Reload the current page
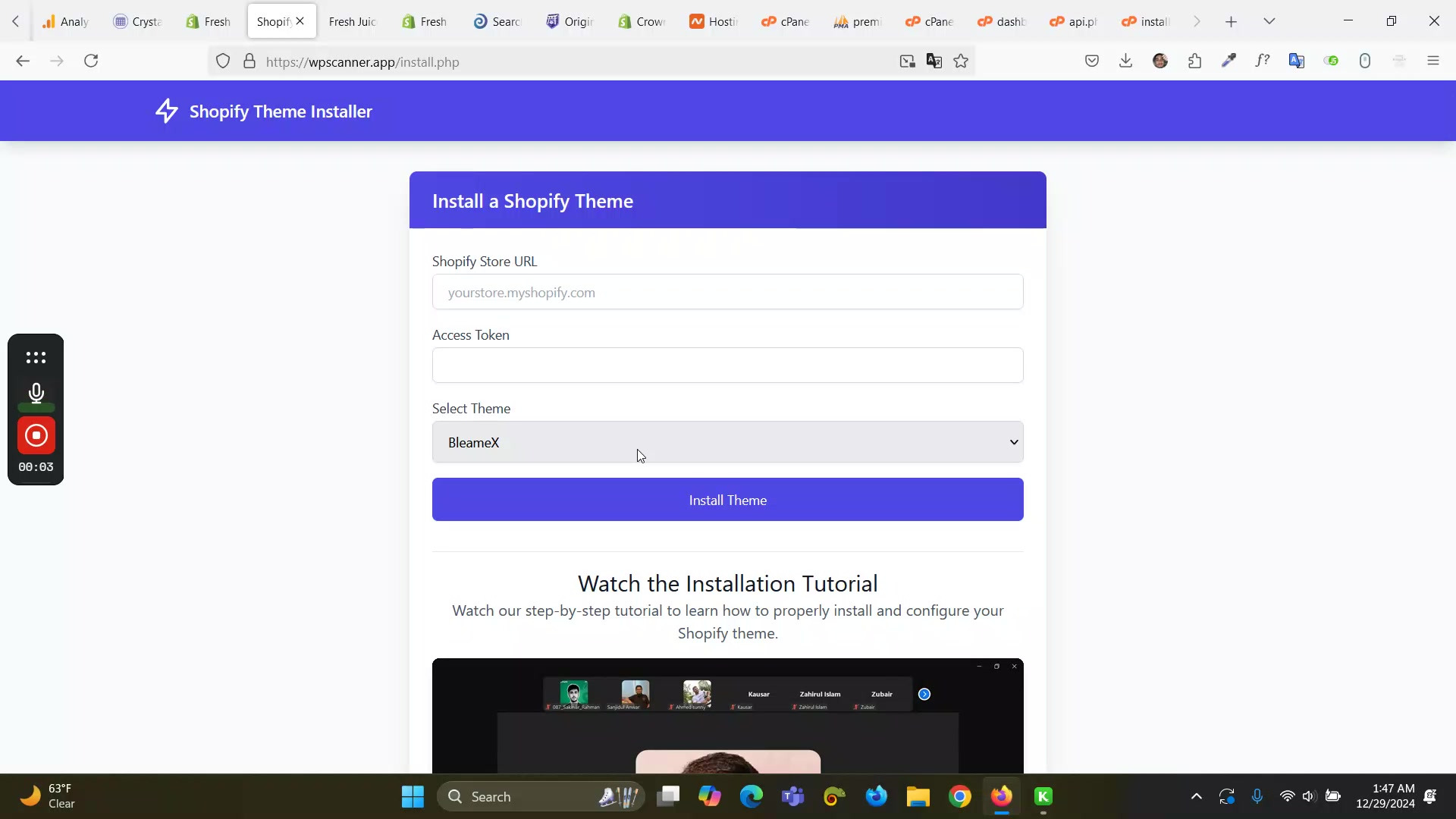Screen dimensions: 1456x819 coord(91,61)
